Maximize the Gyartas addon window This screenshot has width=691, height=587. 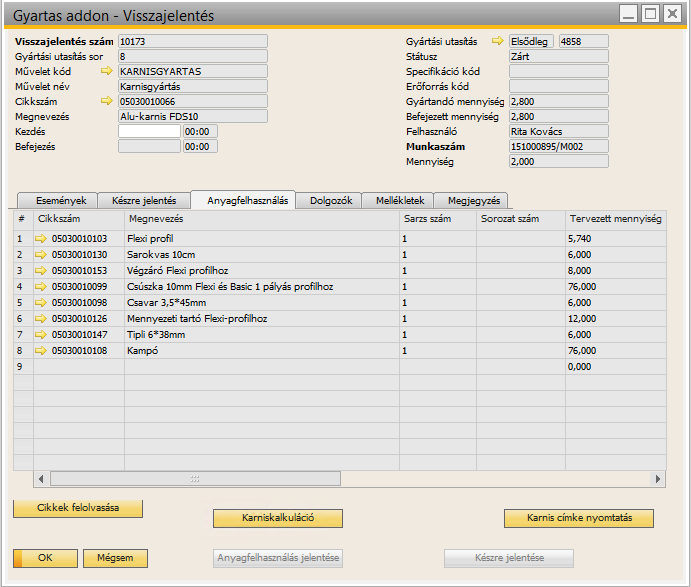click(650, 14)
